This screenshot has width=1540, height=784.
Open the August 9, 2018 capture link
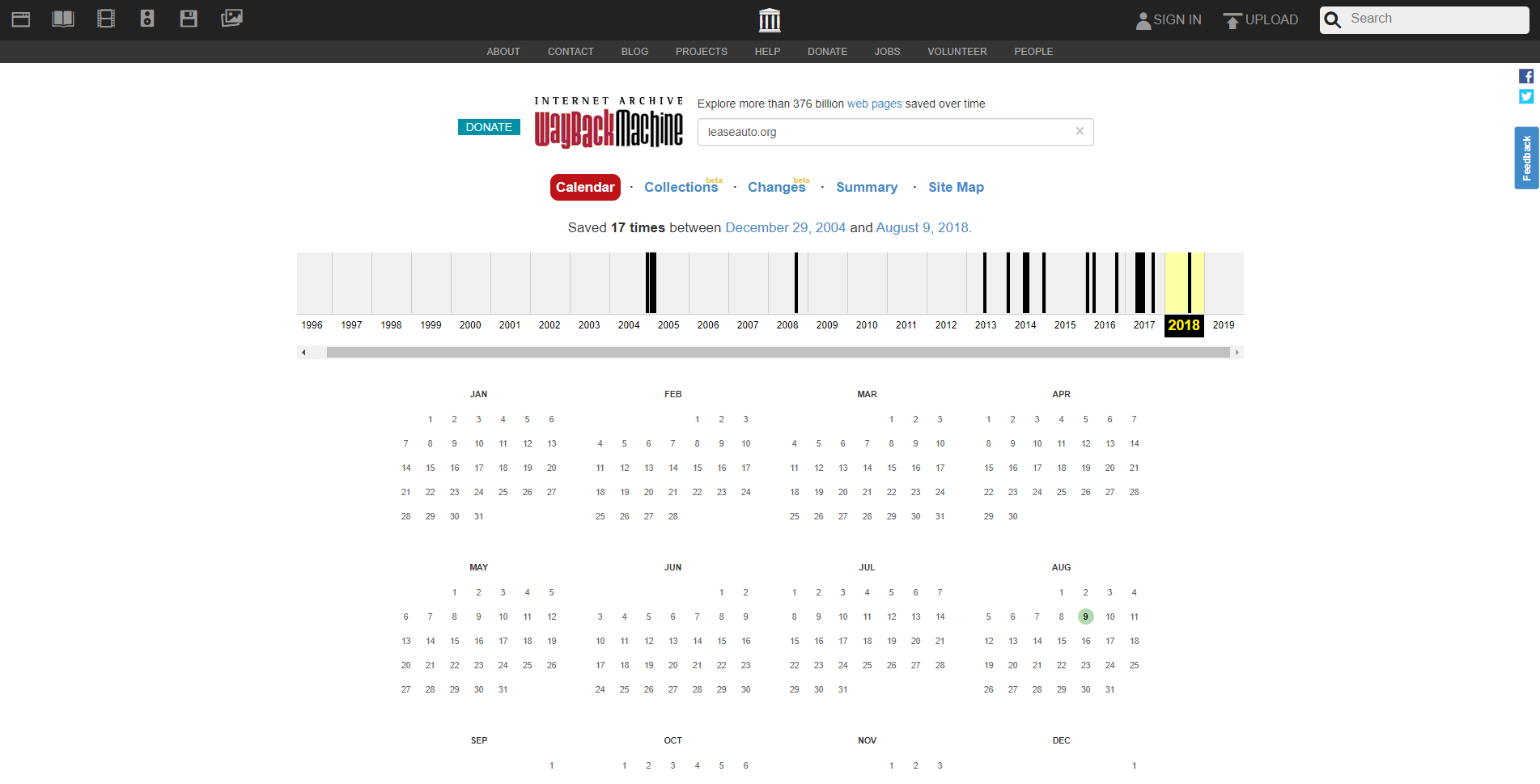click(x=922, y=228)
